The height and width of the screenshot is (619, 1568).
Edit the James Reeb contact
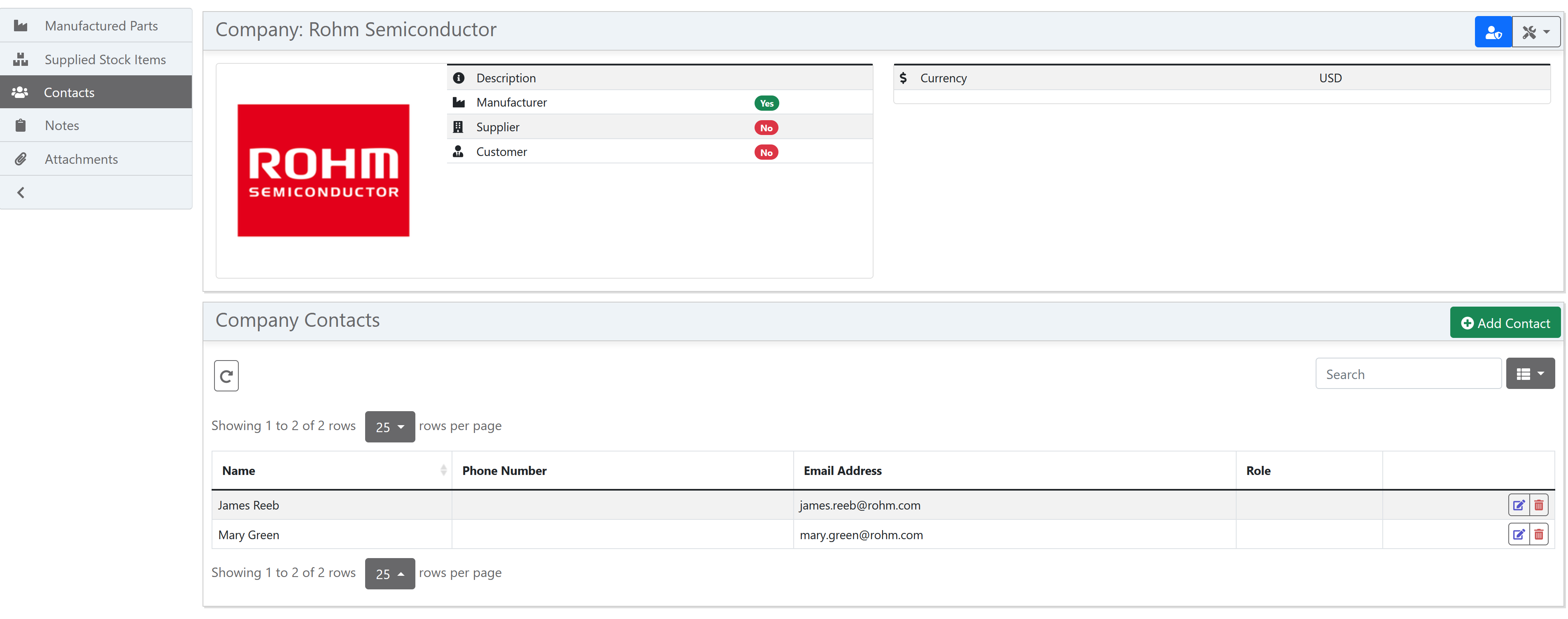click(1519, 505)
